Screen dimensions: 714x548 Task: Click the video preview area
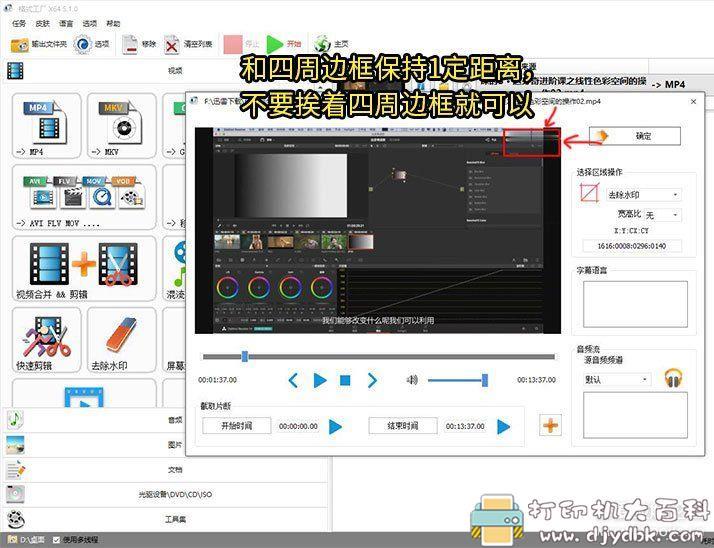coord(378,230)
